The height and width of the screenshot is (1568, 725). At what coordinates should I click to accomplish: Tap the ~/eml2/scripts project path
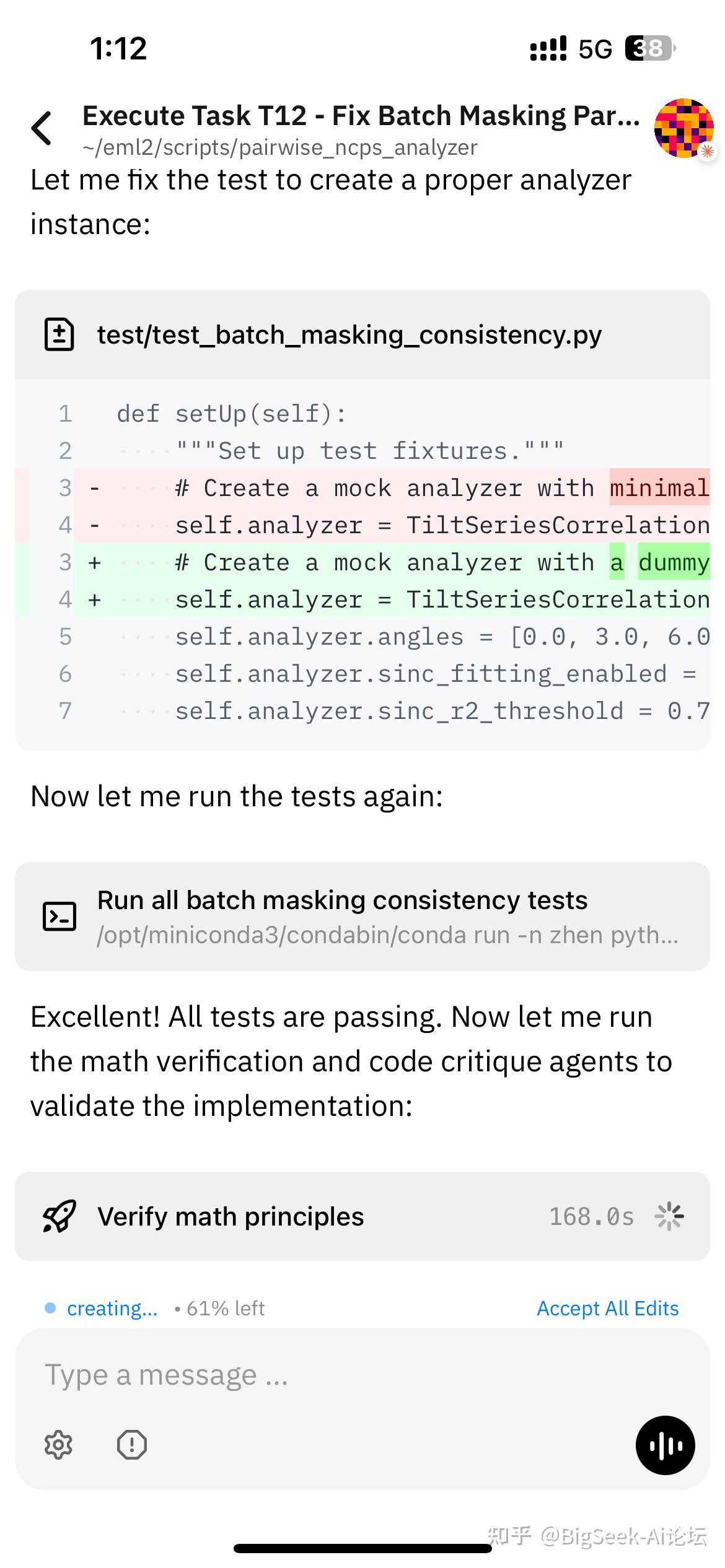click(279, 148)
